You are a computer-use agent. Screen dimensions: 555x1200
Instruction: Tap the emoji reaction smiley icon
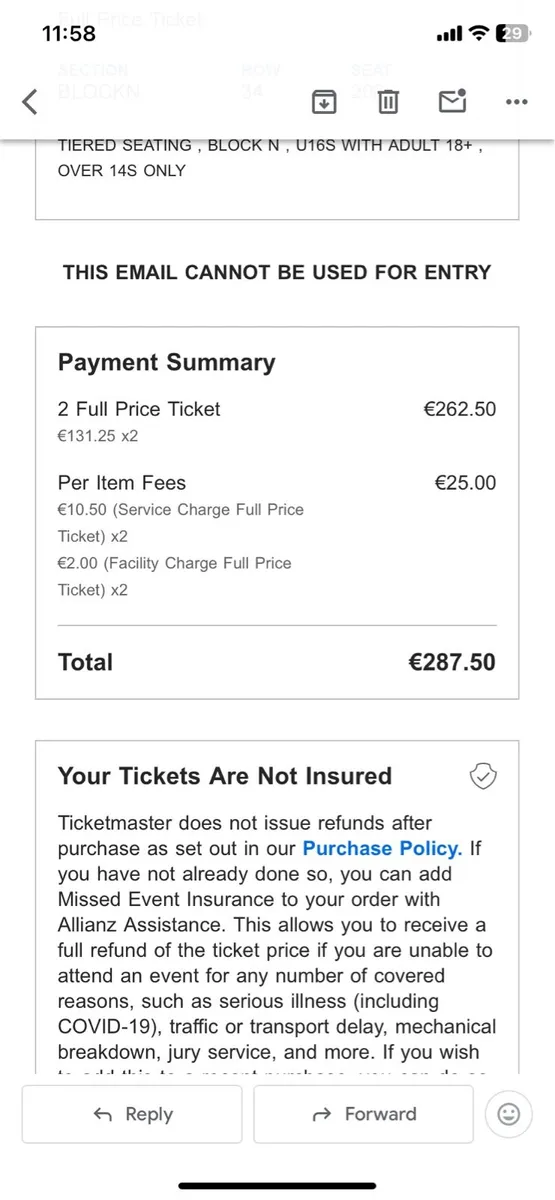point(507,1113)
